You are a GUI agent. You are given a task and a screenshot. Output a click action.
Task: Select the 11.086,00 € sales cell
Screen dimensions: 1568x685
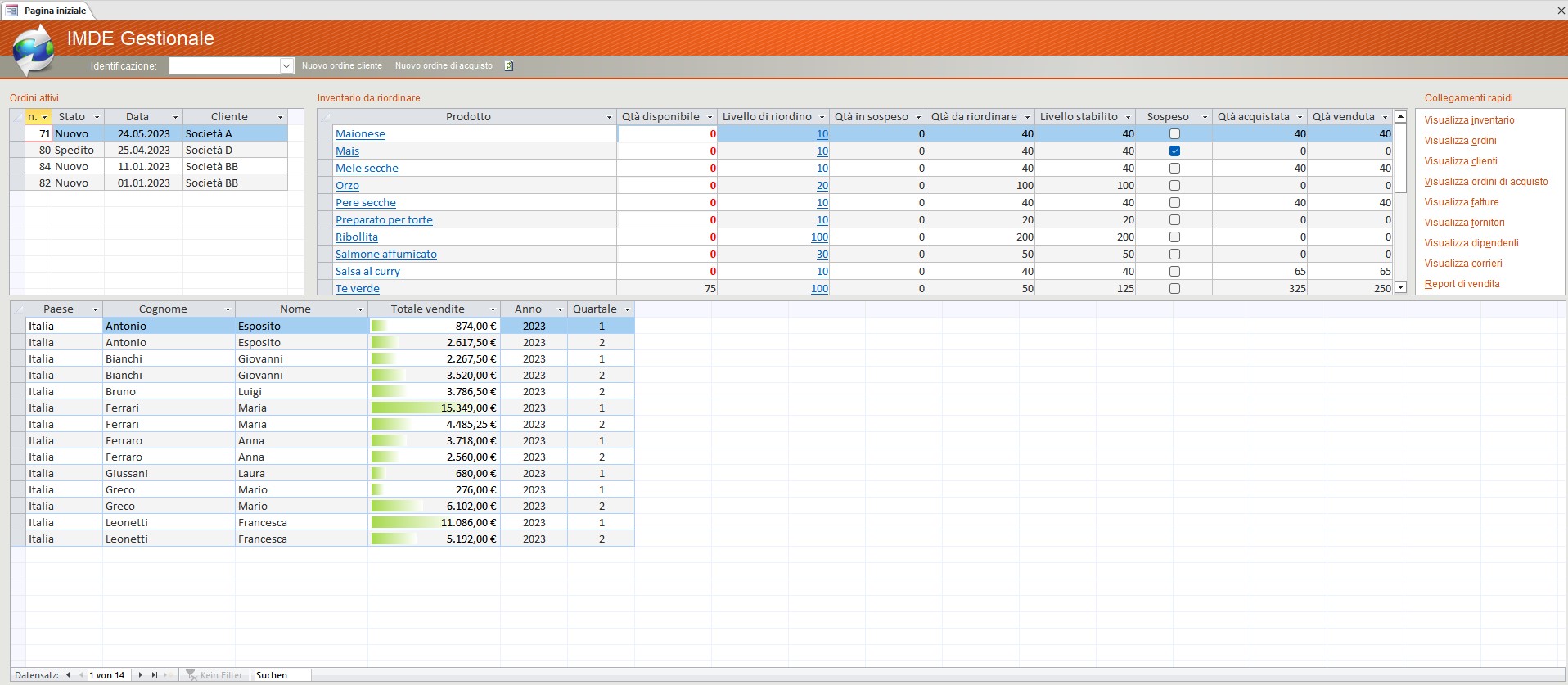point(435,522)
